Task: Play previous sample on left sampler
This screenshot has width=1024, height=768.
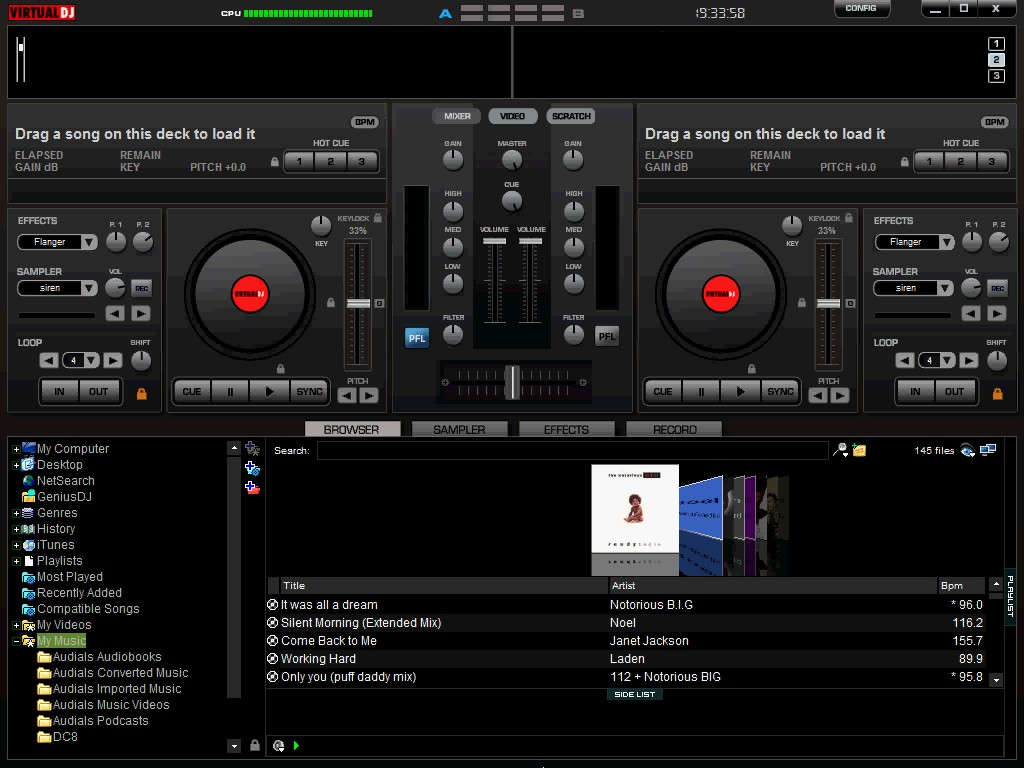Action: click(x=116, y=313)
